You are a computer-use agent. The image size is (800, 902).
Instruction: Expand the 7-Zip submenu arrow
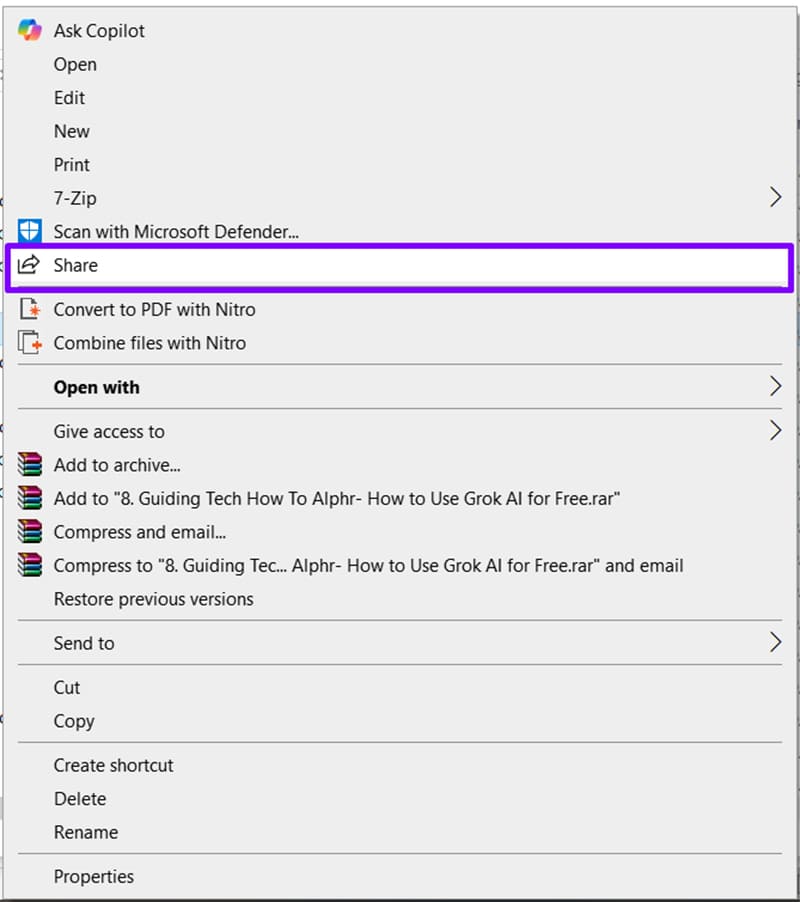tap(775, 197)
